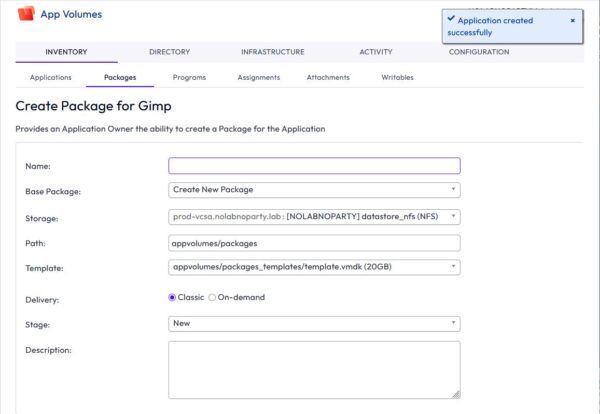Expand the Base Package dropdown
This screenshot has height=414, width=600.
pos(314,190)
